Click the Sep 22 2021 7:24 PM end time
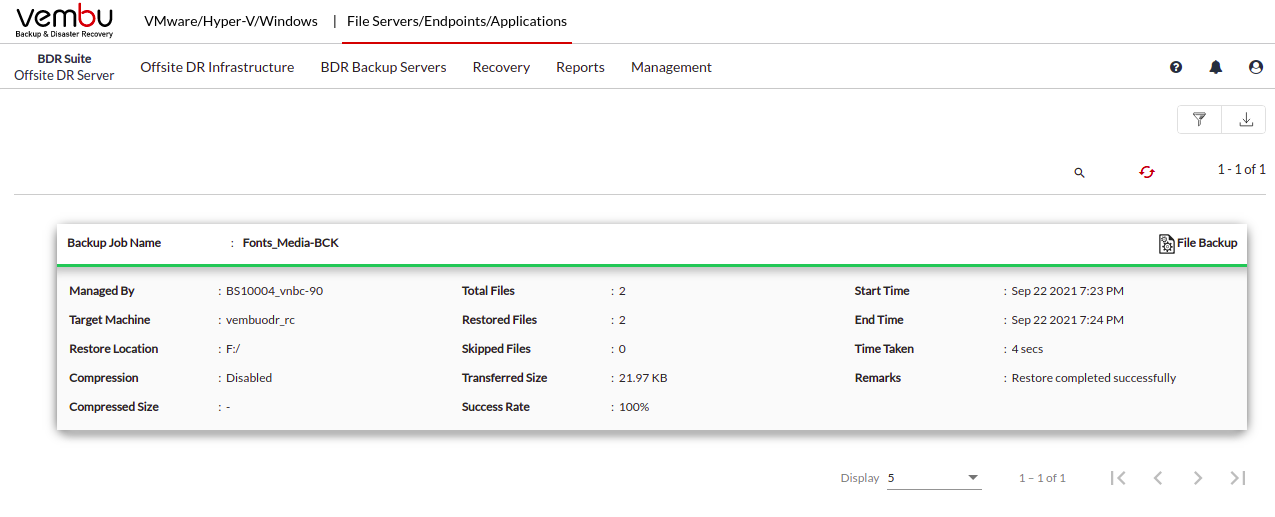 [1067, 320]
